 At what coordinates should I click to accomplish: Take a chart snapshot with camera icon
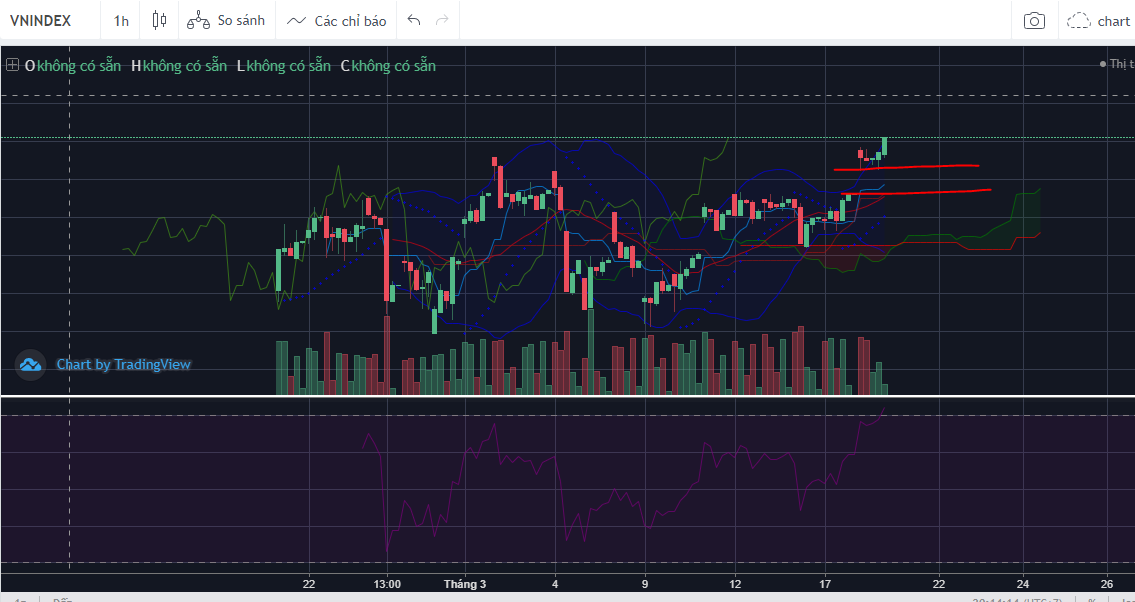[x=1034, y=21]
